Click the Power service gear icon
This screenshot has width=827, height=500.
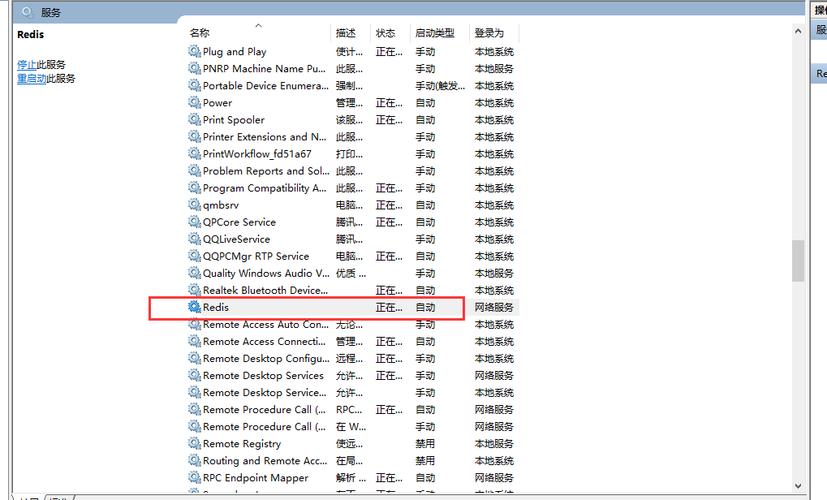pyautogui.click(x=194, y=103)
